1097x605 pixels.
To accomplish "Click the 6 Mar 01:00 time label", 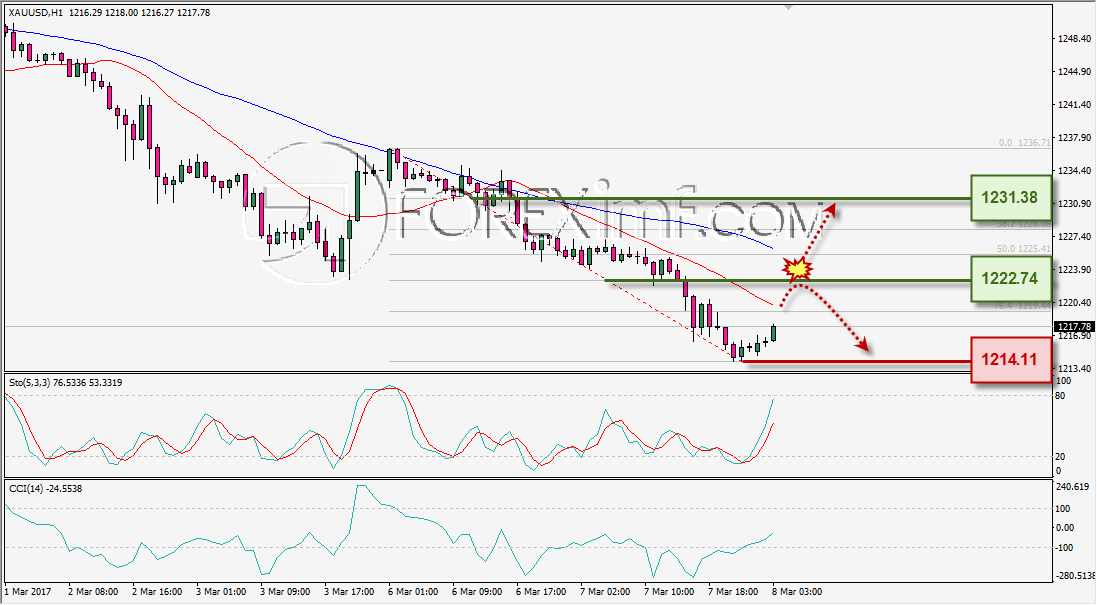I will pyautogui.click(x=413, y=592).
